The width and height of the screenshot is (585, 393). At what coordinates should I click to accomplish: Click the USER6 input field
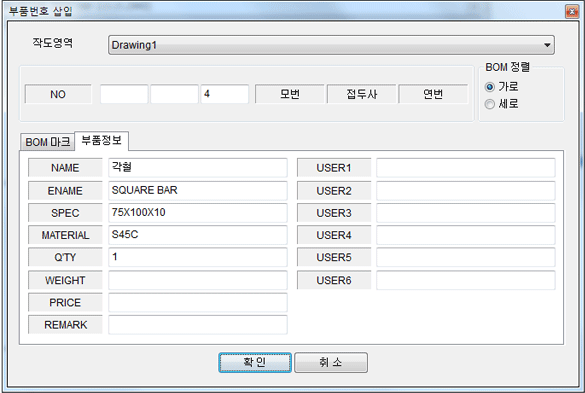pos(466,280)
